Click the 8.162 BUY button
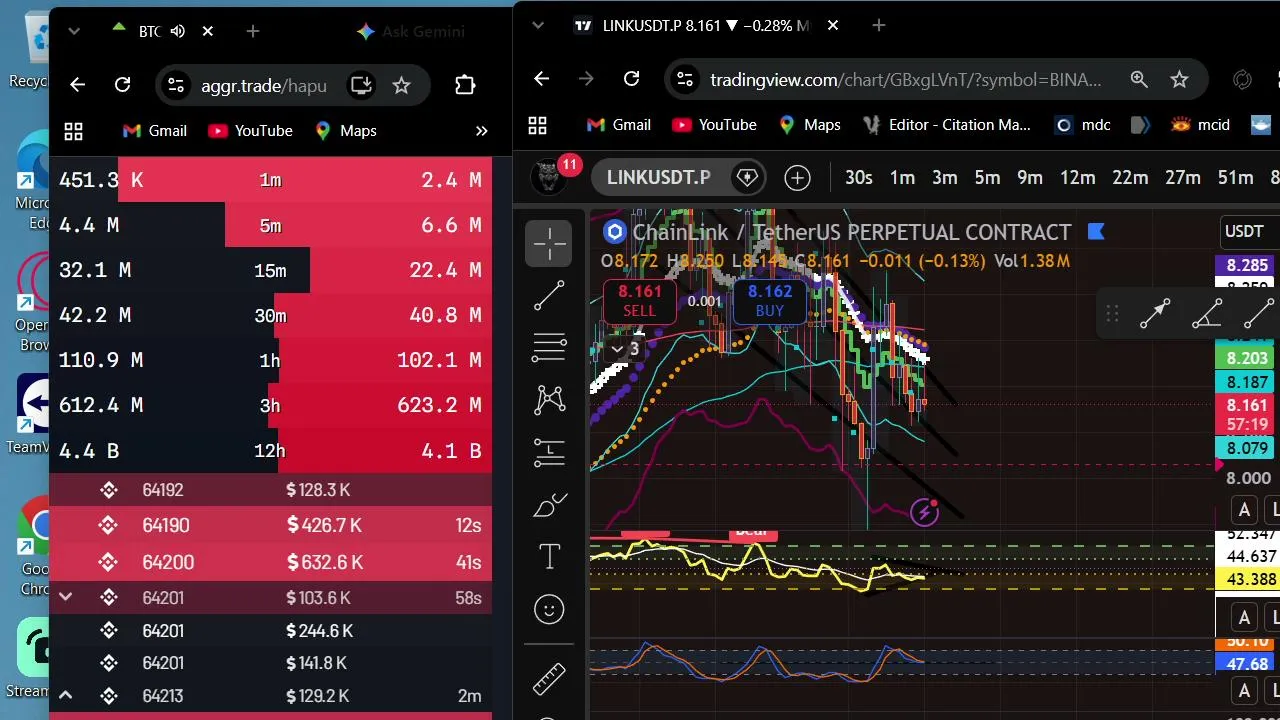The image size is (1280, 720). click(770, 301)
